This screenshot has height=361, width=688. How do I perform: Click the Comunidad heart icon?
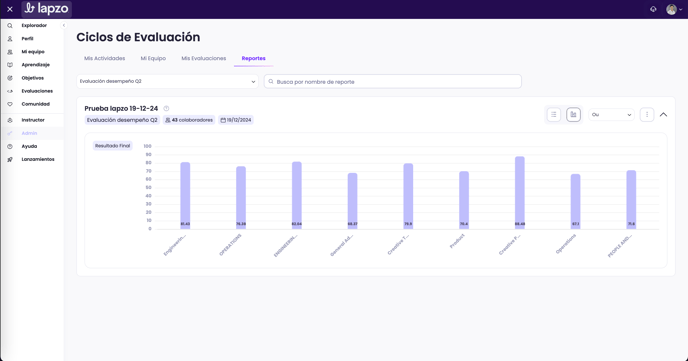tap(10, 104)
